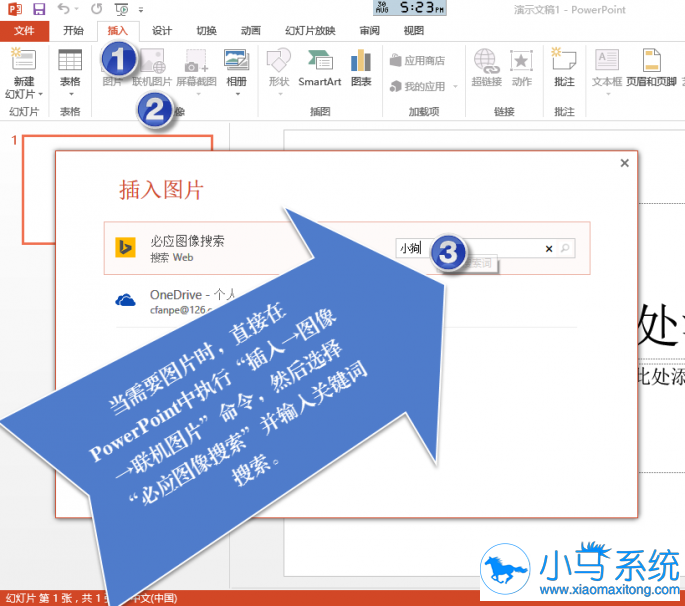685x606 pixels.
Task: Click 我的应用 button
Action: pos(418,87)
